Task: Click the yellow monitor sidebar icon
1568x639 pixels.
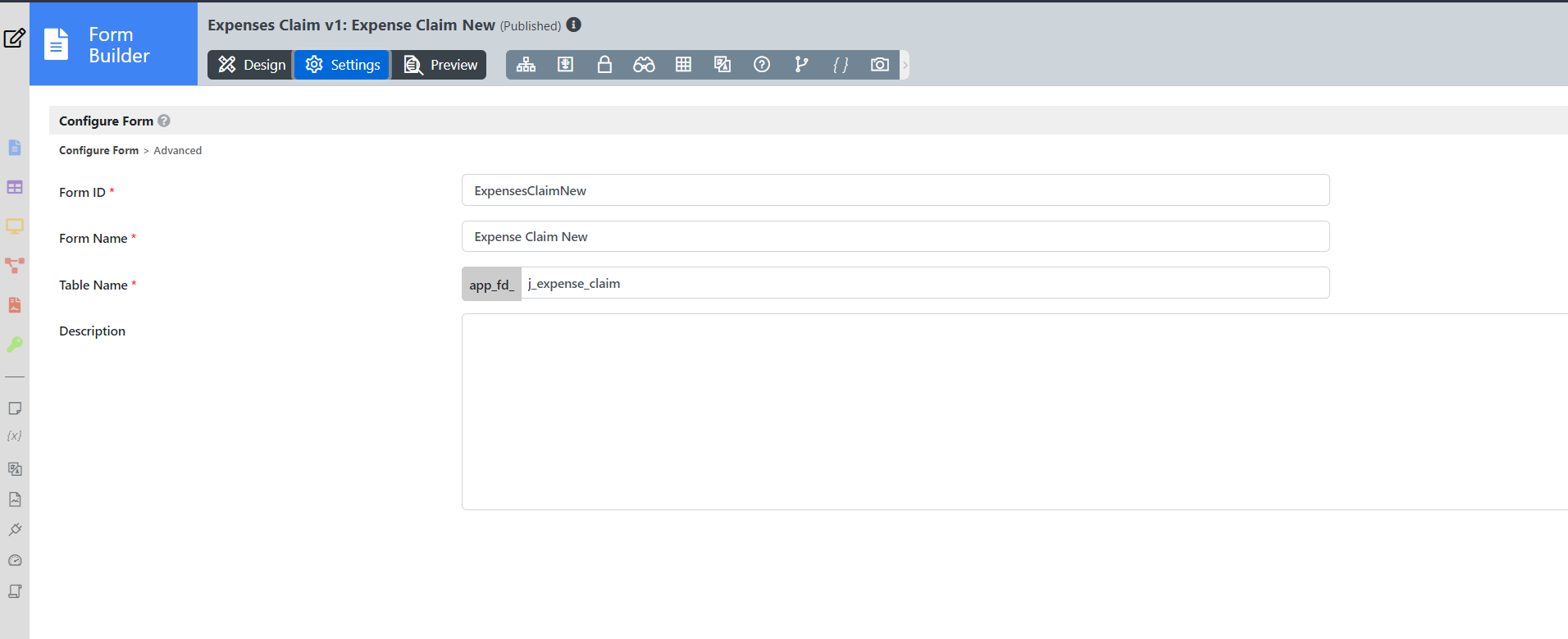Action: click(x=15, y=226)
